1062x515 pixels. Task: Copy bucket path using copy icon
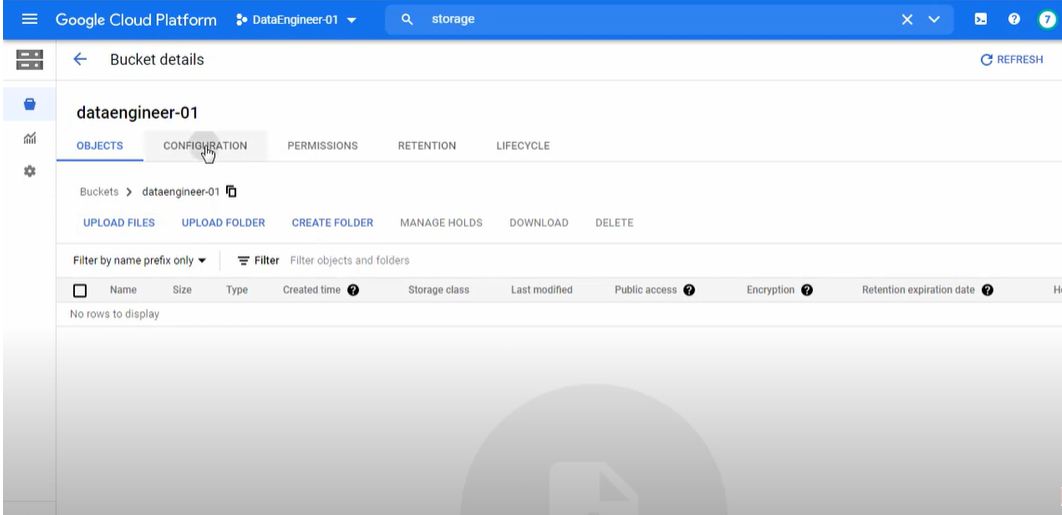click(232, 192)
